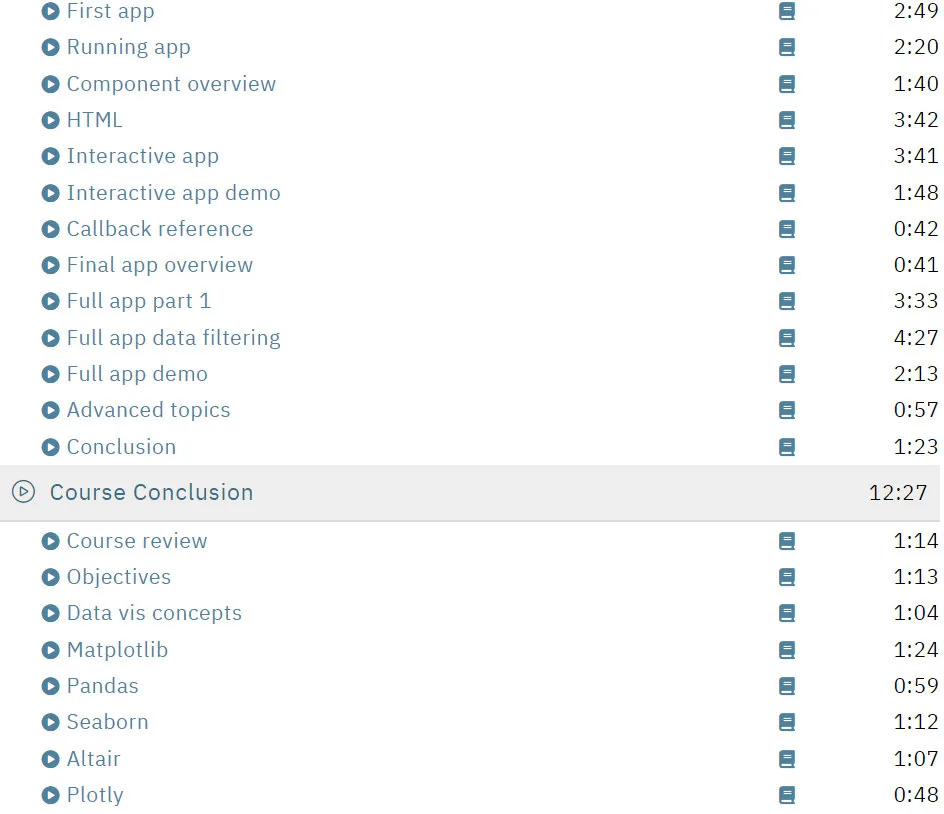Screen dimensions: 944x814
Task: Click the play icon beside Matplotlib
Action: point(51,650)
